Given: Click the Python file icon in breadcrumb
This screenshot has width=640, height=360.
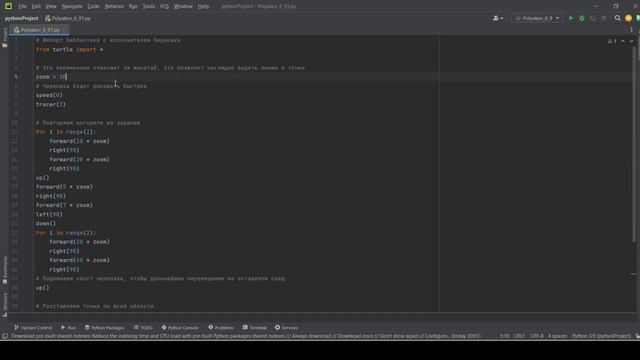Looking at the screenshot, I should 48,18.
